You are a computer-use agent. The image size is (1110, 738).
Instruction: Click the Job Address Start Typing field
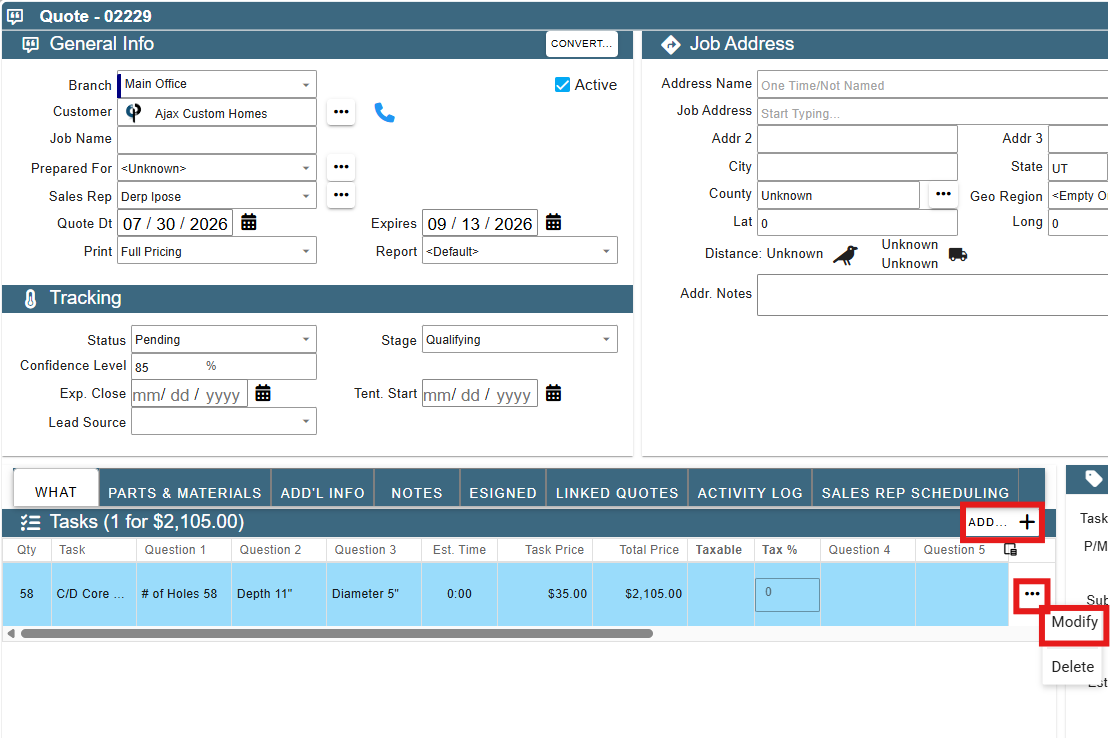[932, 113]
